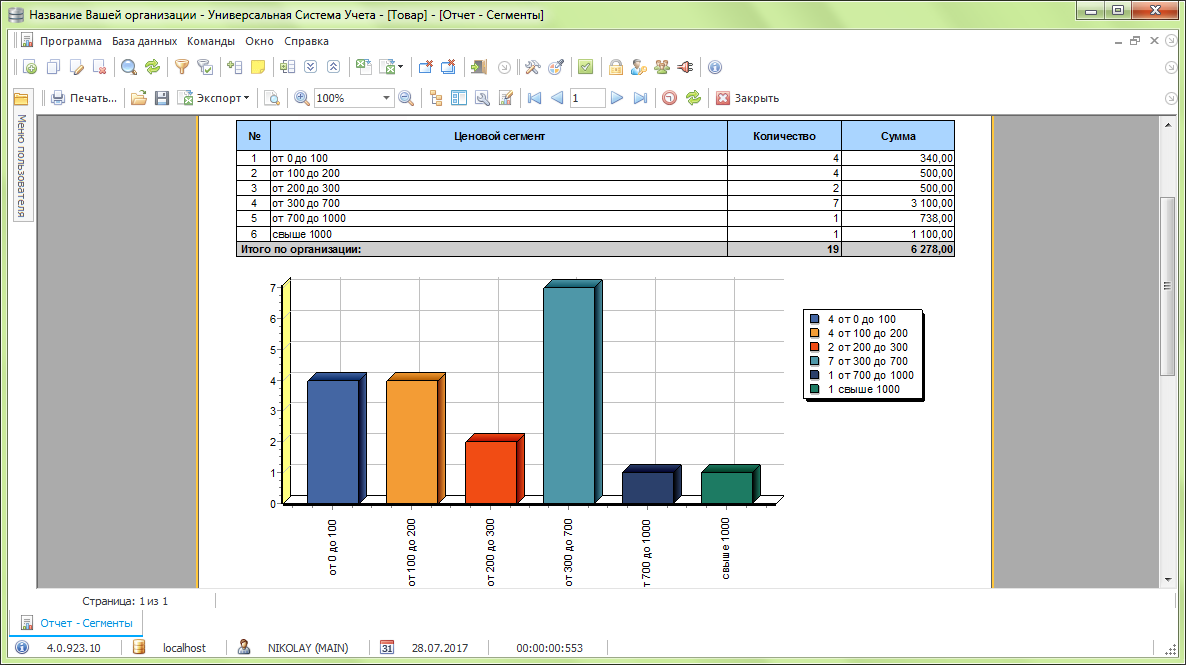This screenshot has height=665, width=1186.
Task: Click the save floppy disk icon
Action: [162, 98]
